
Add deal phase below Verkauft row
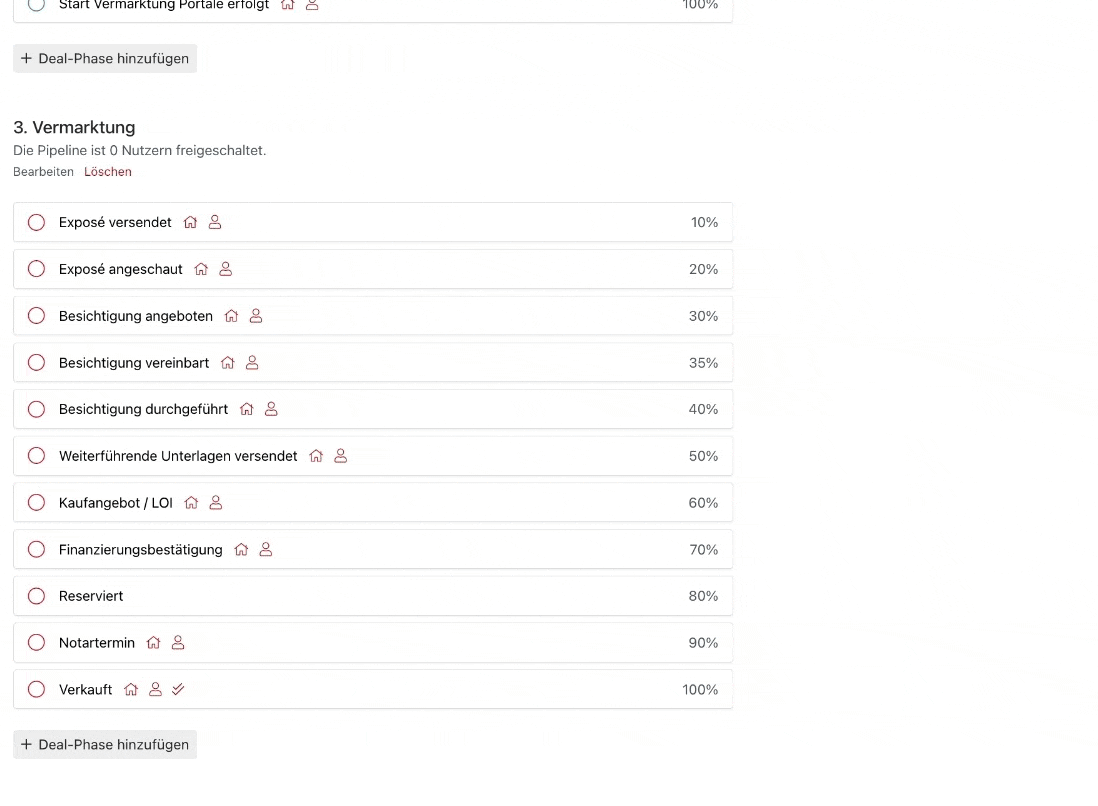click(x=105, y=744)
